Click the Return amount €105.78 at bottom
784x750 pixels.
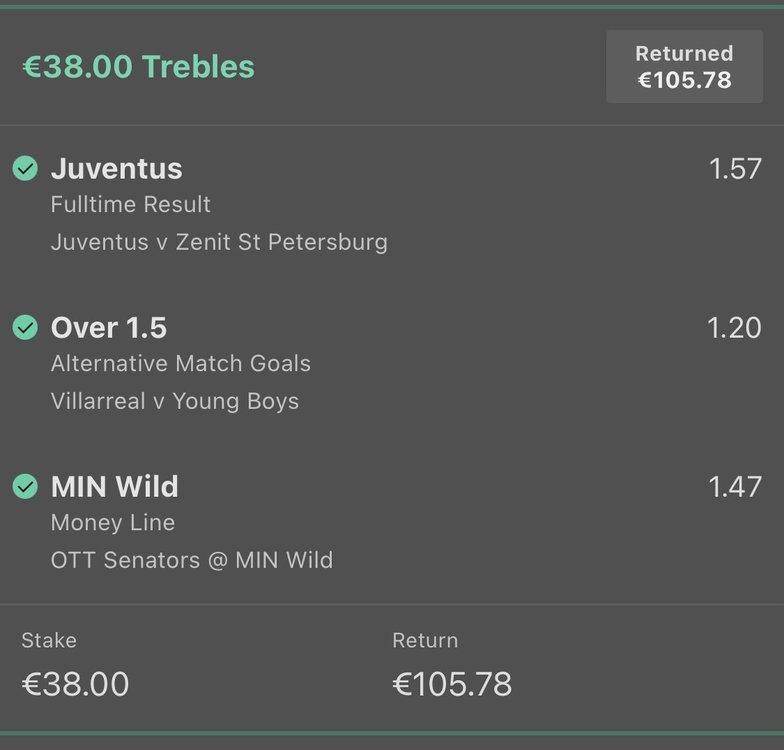coord(452,684)
